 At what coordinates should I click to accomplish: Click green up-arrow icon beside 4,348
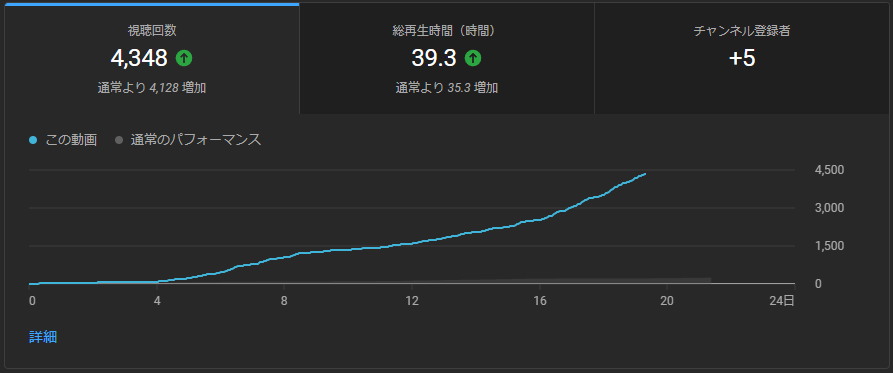pyautogui.click(x=184, y=58)
